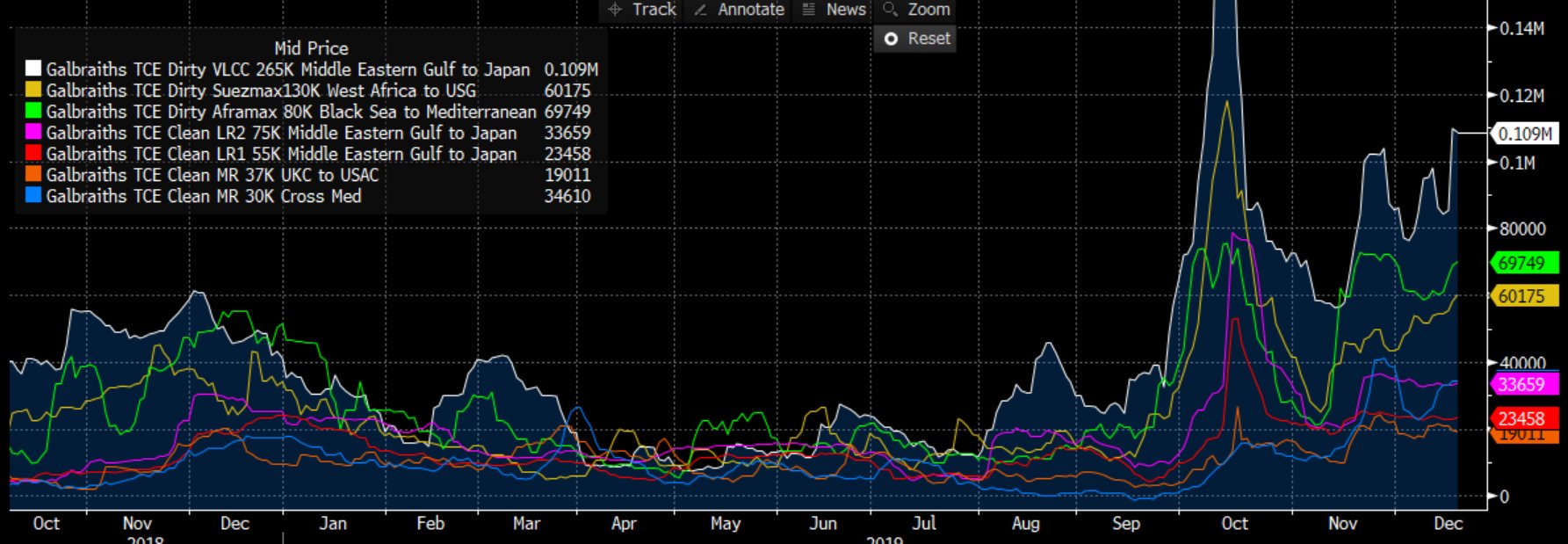Click the yellow 60175 axis price tag
This screenshot has width=1568, height=544.
(x=1525, y=296)
